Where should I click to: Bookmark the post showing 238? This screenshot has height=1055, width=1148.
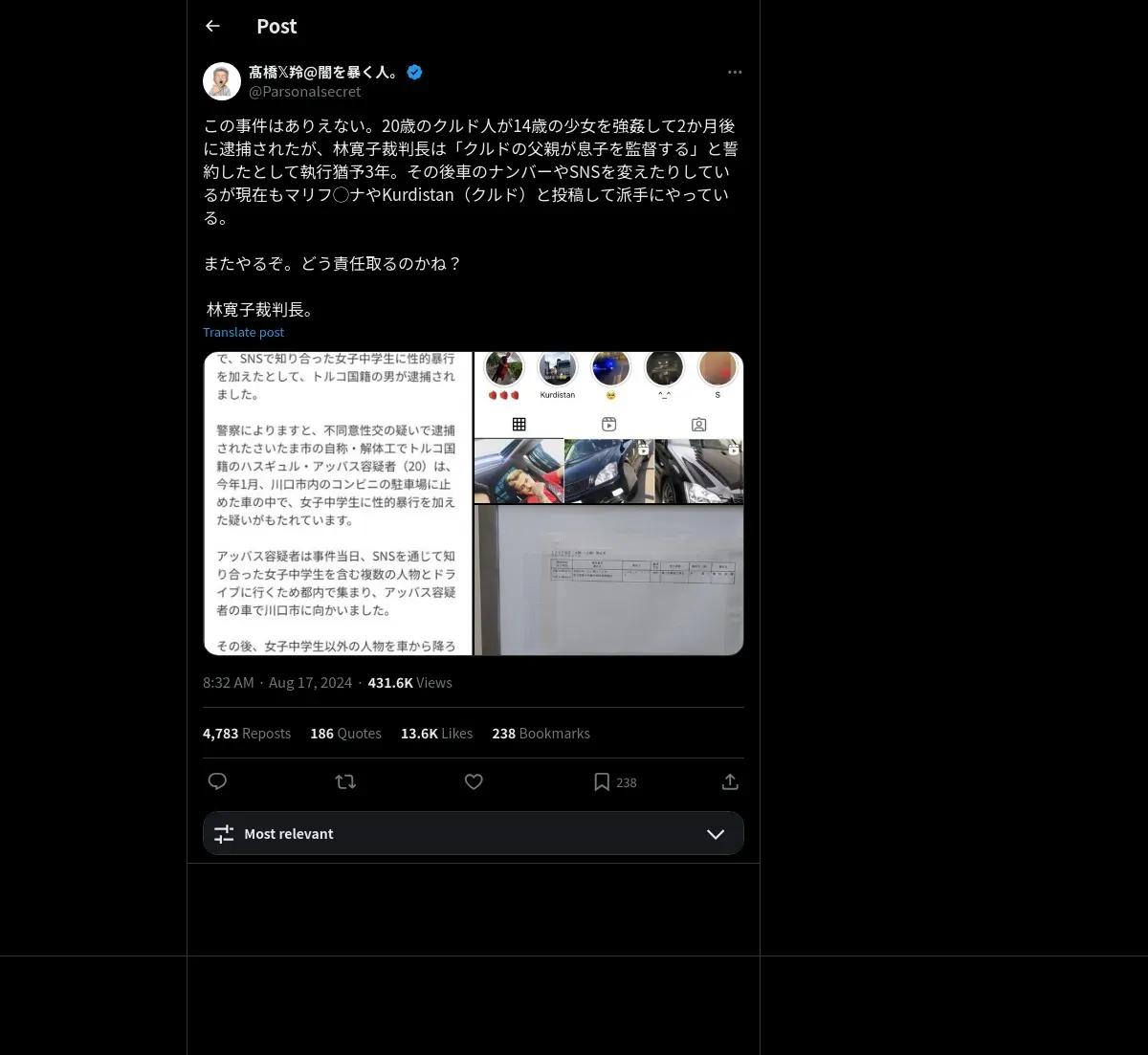614,781
